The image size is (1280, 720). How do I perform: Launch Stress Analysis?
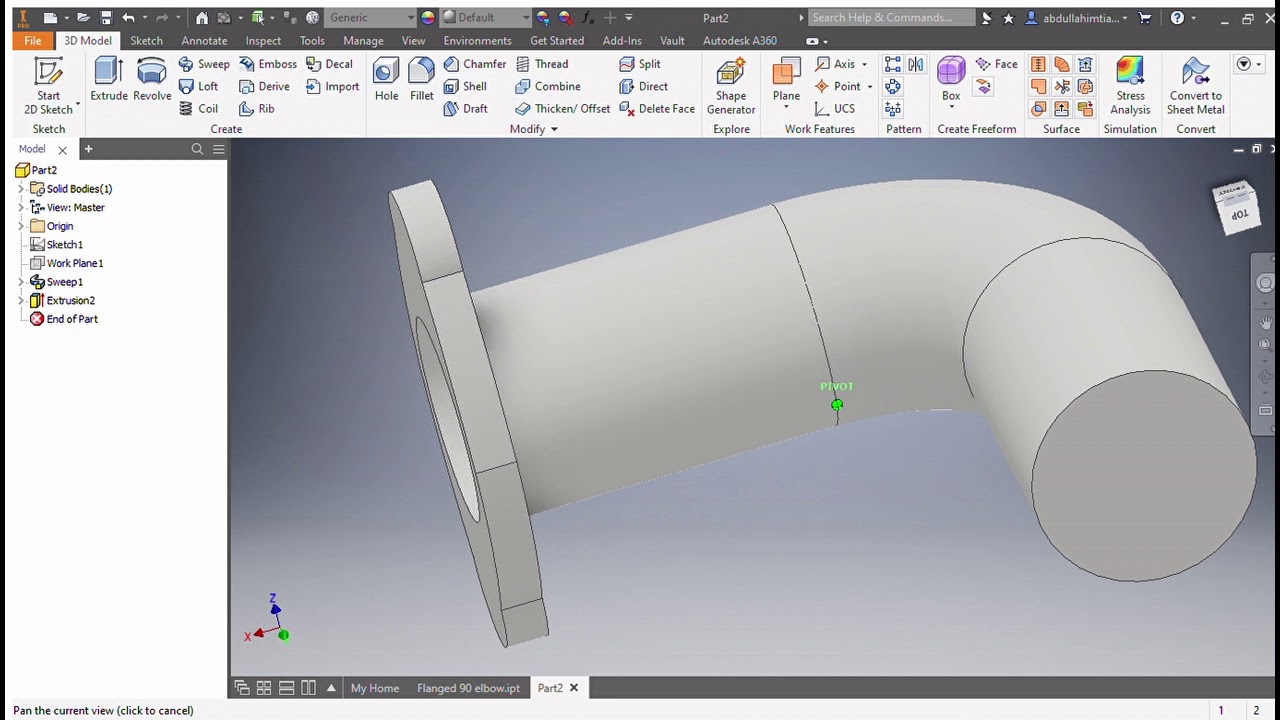coord(1130,86)
